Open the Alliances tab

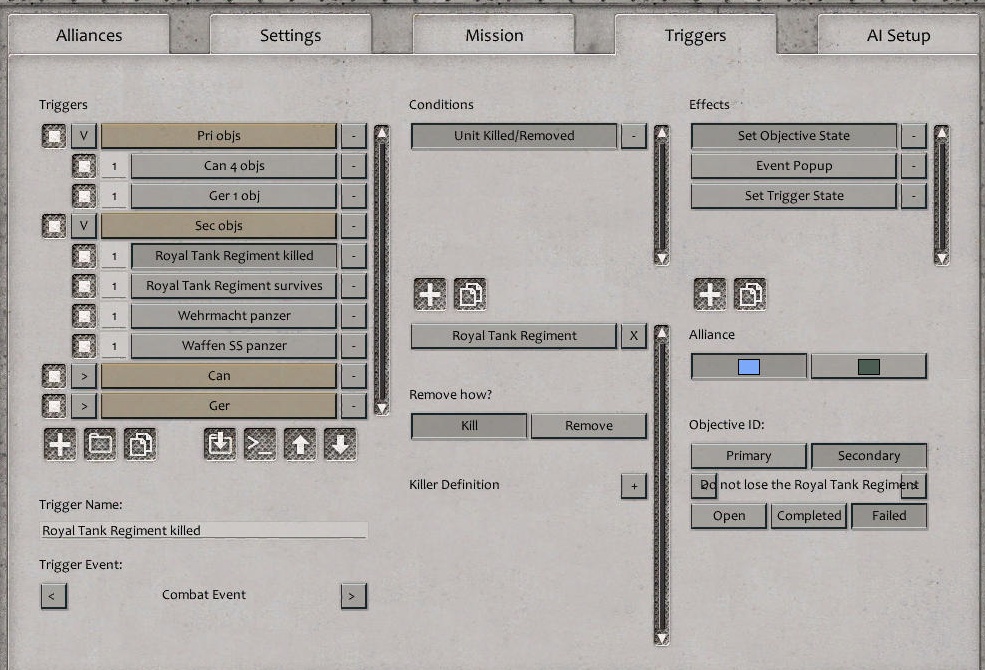pyautogui.click(x=88, y=34)
